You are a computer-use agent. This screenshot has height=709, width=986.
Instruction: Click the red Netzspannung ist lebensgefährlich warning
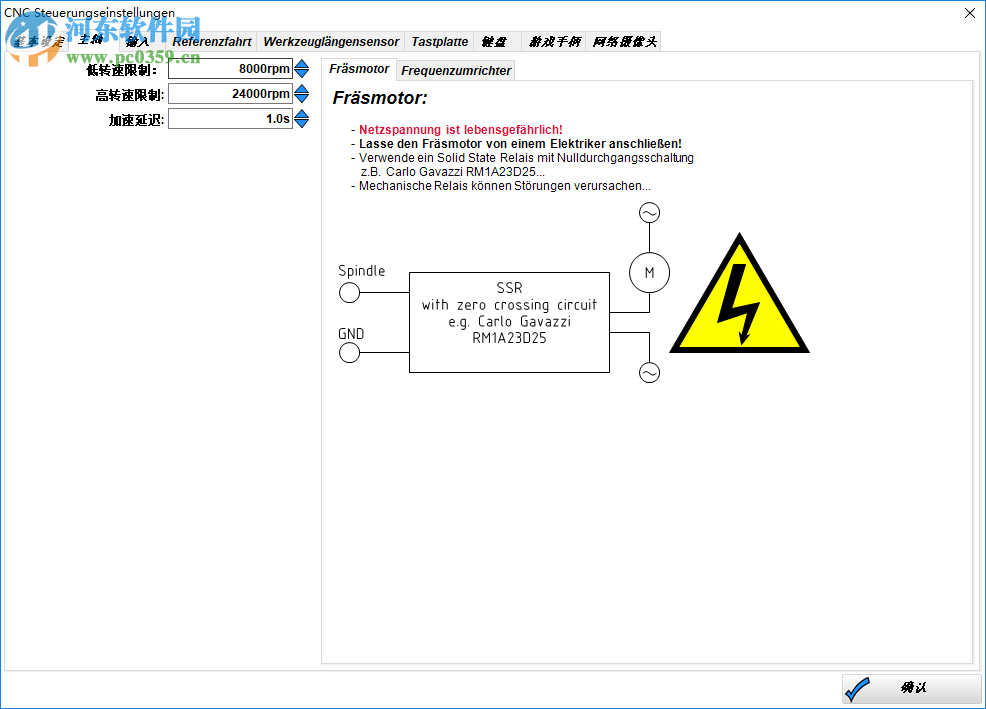point(461,130)
